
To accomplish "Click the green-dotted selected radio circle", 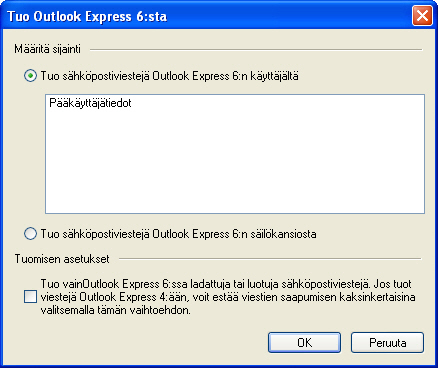I will 30,76.
